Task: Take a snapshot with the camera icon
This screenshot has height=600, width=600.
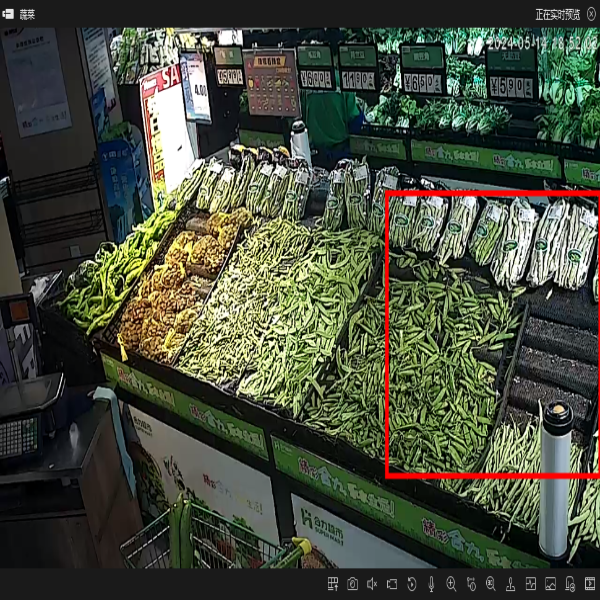Action: click(352, 584)
